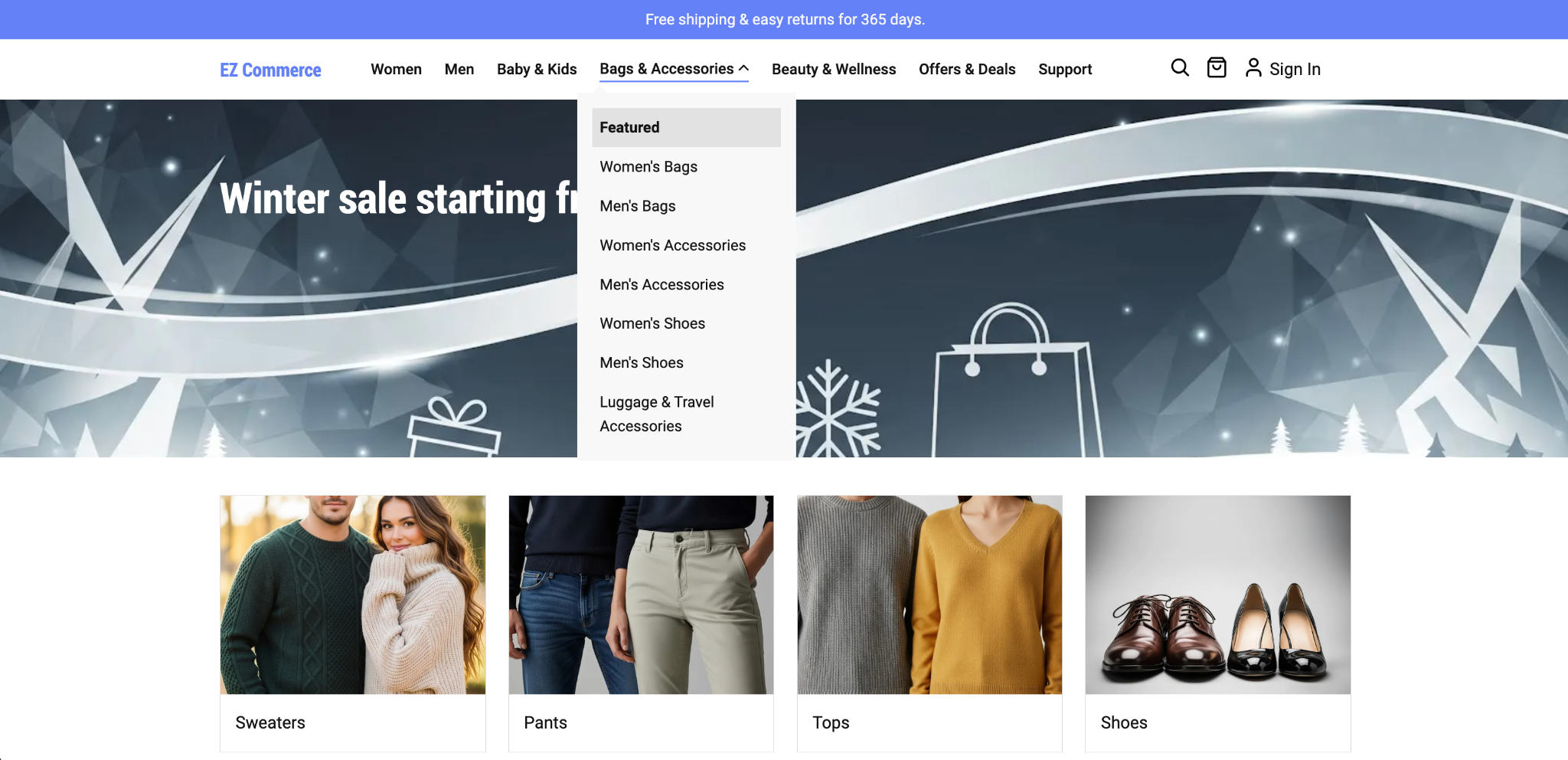Open the Women navigation menu
Screen dimensions: 1568x760
(x=396, y=69)
